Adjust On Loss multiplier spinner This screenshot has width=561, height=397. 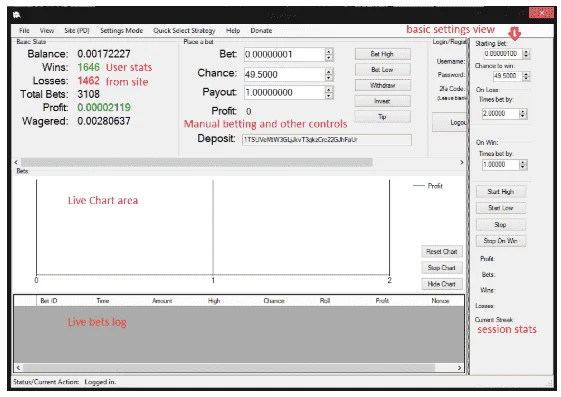pyautogui.click(x=523, y=114)
